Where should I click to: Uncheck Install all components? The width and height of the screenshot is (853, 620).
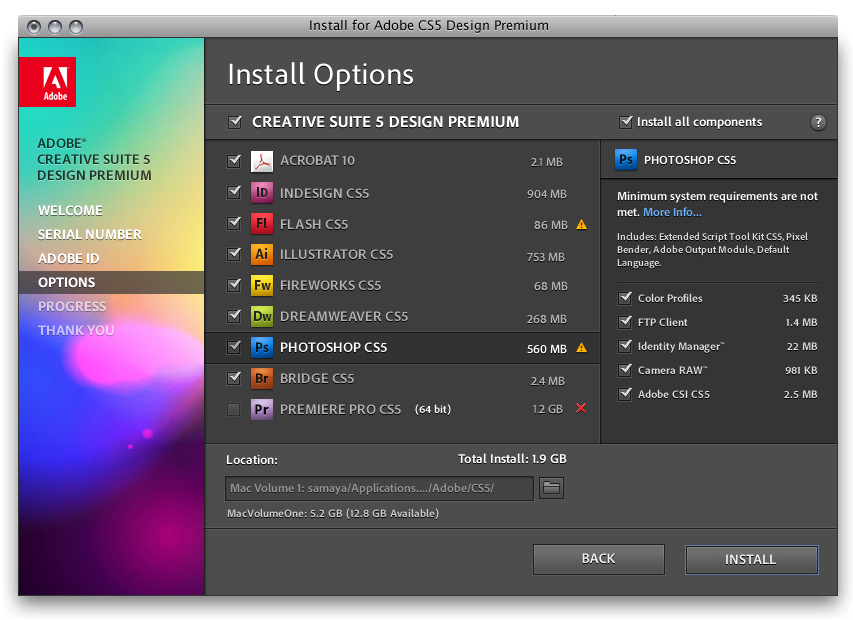coord(627,122)
